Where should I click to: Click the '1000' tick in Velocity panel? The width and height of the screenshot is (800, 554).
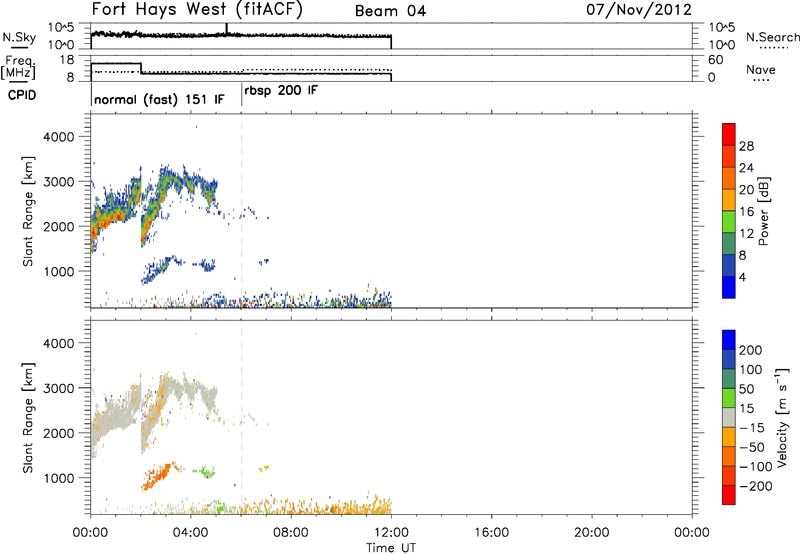59,478
